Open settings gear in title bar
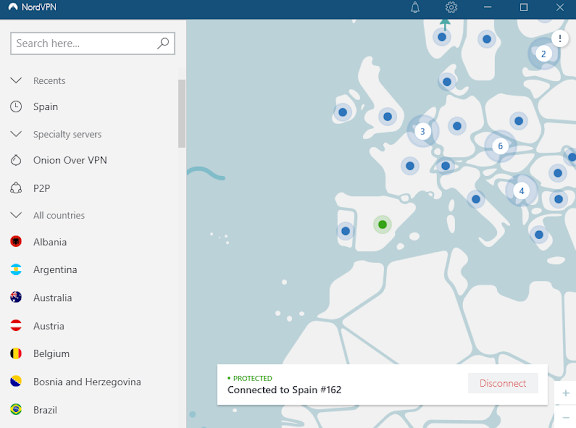Image resolution: width=576 pixels, height=428 pixels. (x=451, y=7)
